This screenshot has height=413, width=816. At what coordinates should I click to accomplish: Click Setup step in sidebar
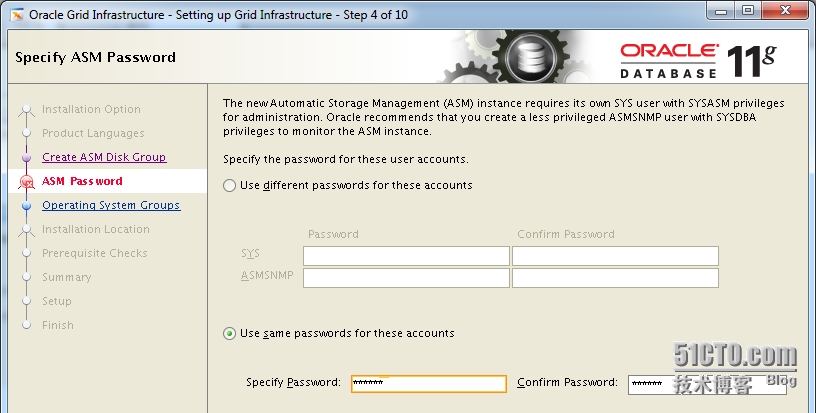click(x=57, y=301)
